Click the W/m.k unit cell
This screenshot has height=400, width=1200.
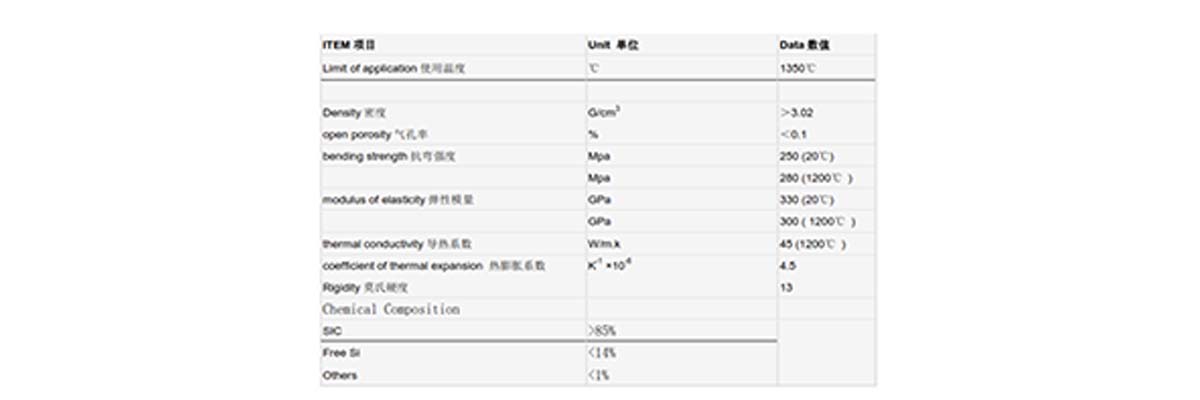tap(606, 243)
